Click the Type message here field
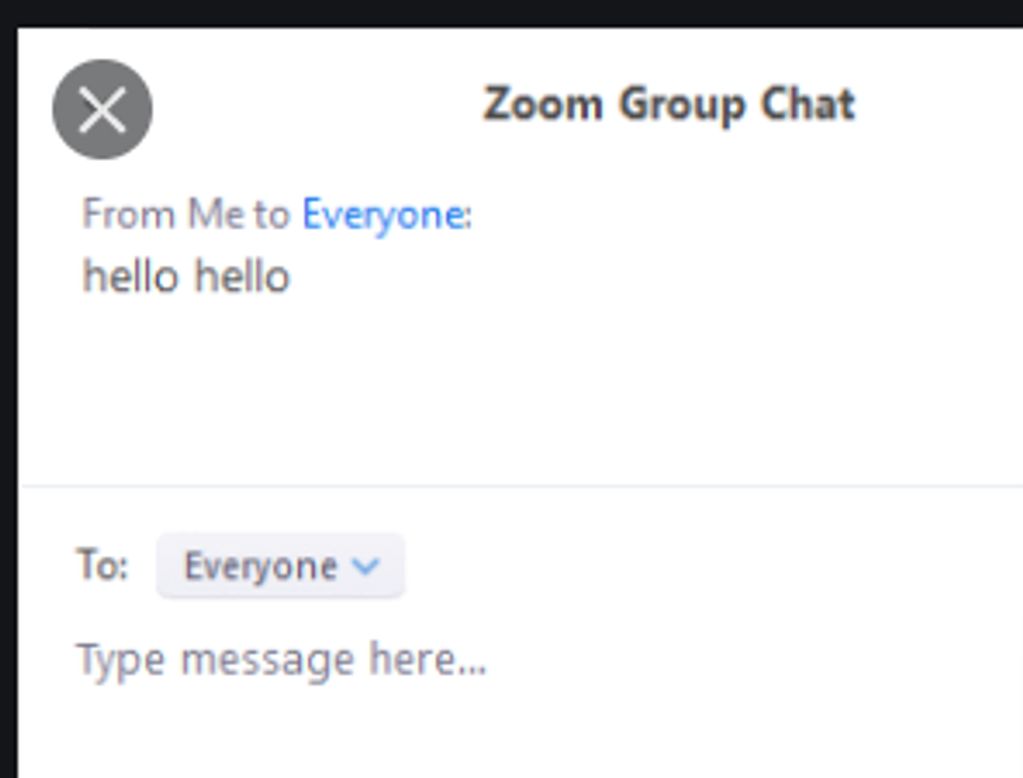Viewport: 1023px width, 778px height. pos(522,661)
